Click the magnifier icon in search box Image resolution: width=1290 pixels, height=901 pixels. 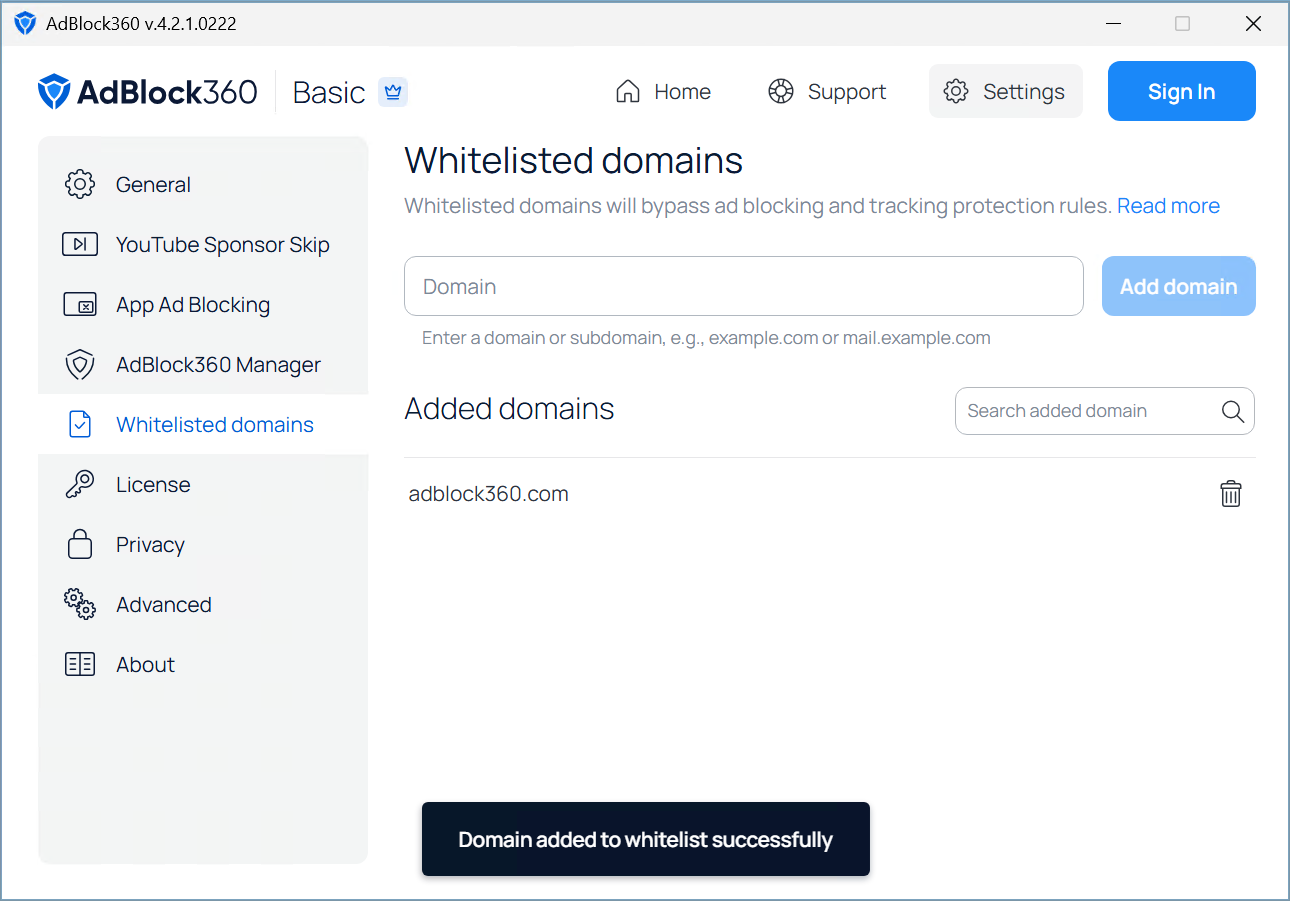coord(1233,411)
